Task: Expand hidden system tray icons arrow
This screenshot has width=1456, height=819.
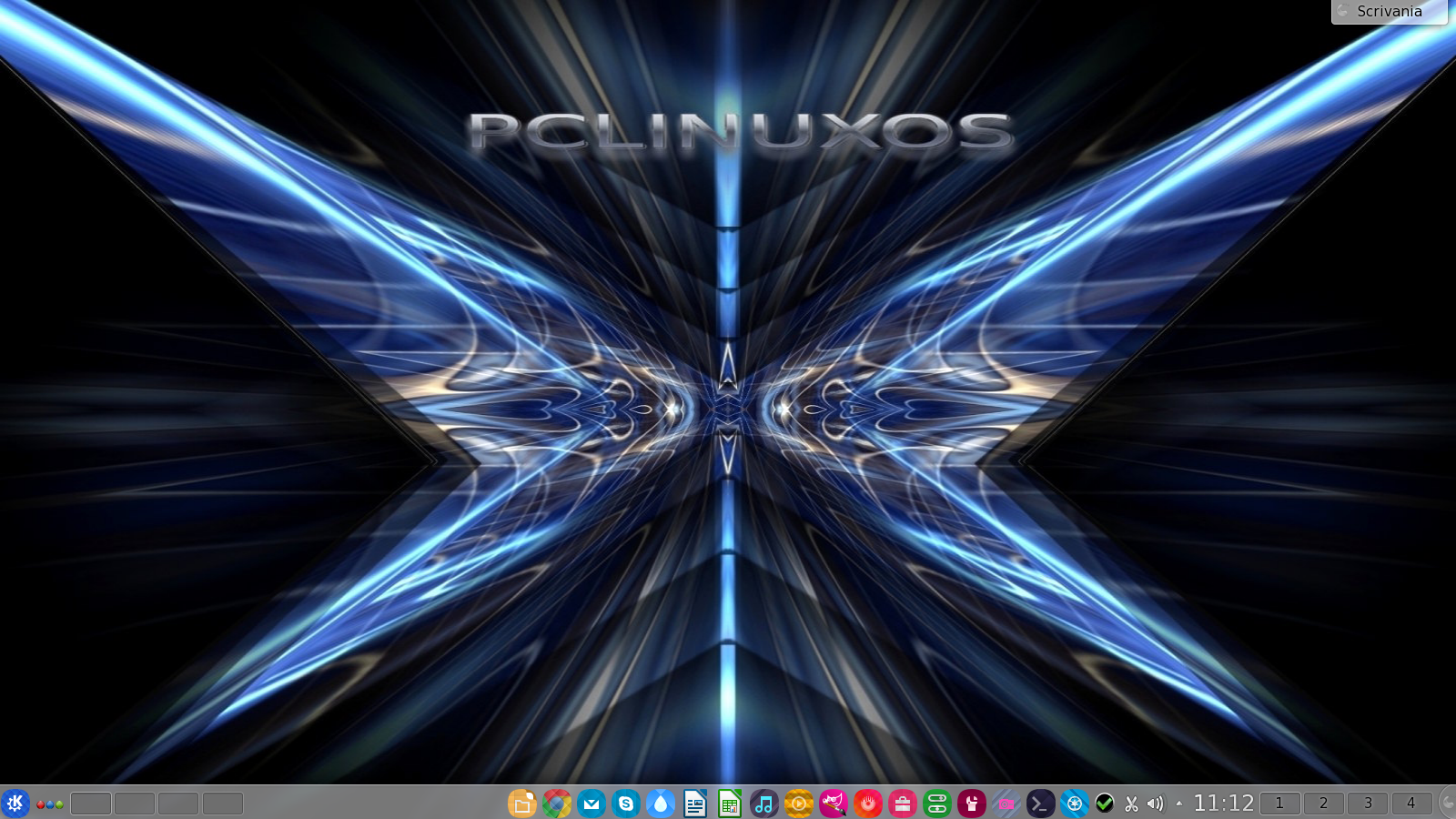Action: coord(1179,804)
